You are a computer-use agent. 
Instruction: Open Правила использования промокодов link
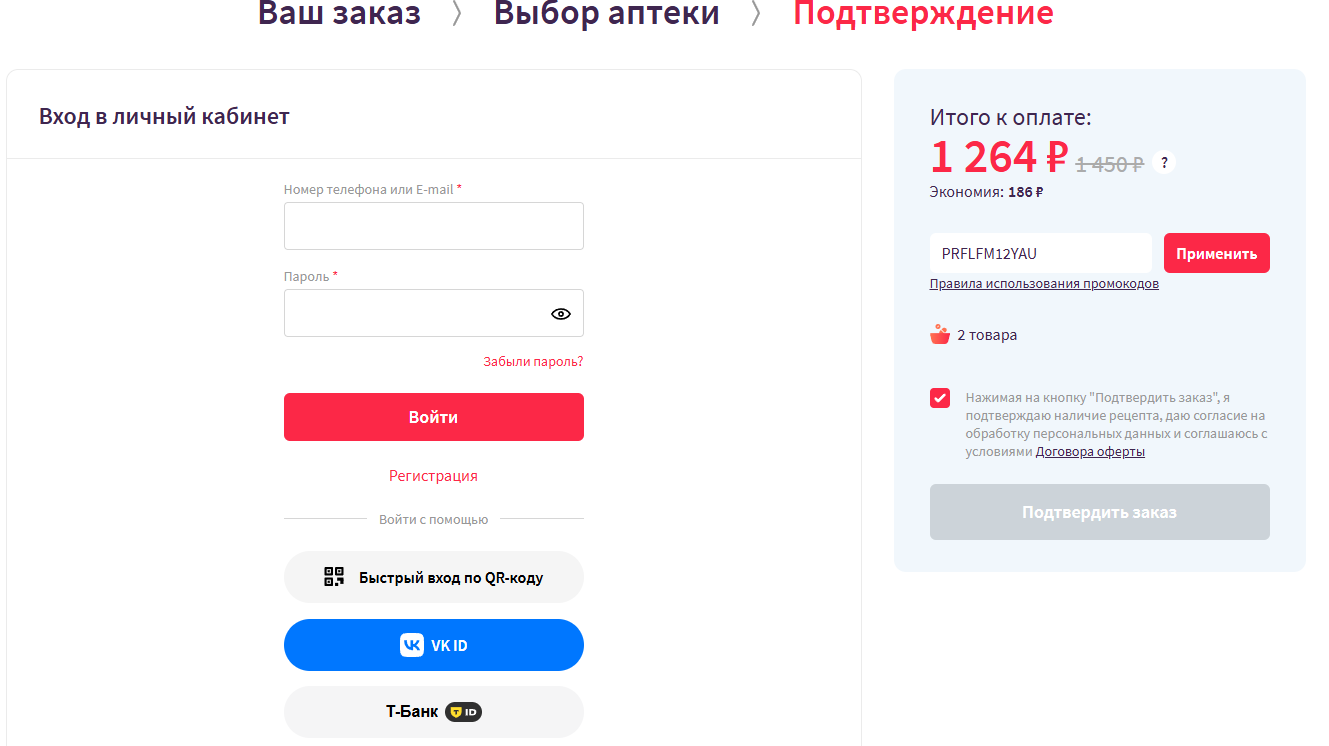[1044, 284]
